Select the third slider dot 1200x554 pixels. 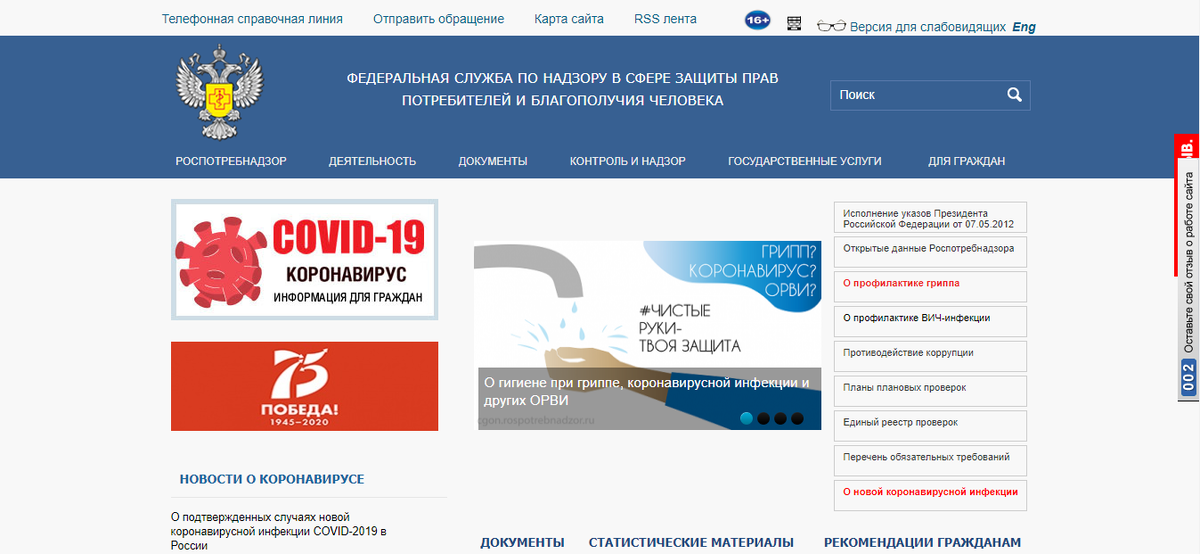coord(781,419)
